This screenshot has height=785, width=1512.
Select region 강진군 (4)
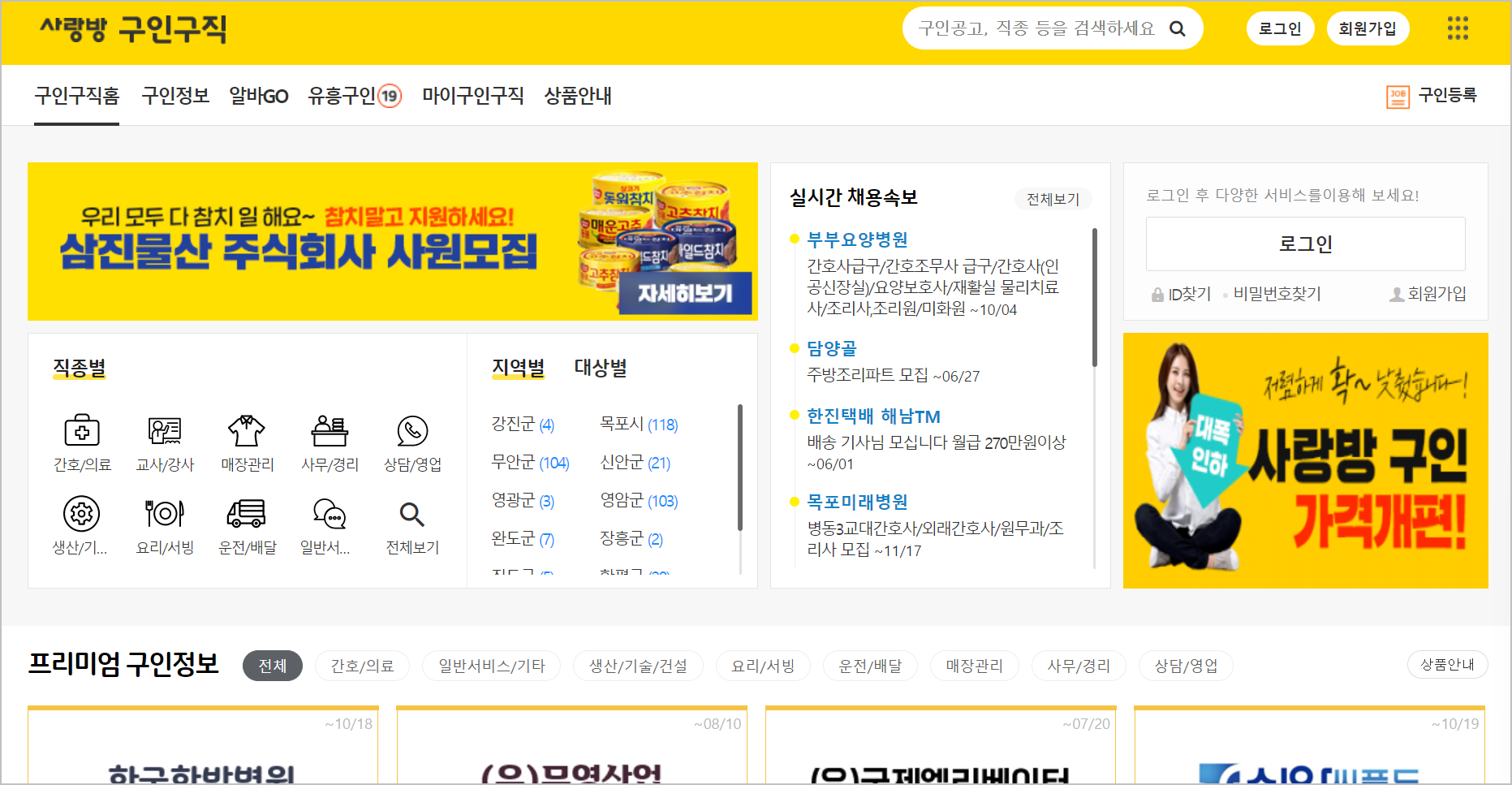tap(523, 425)
